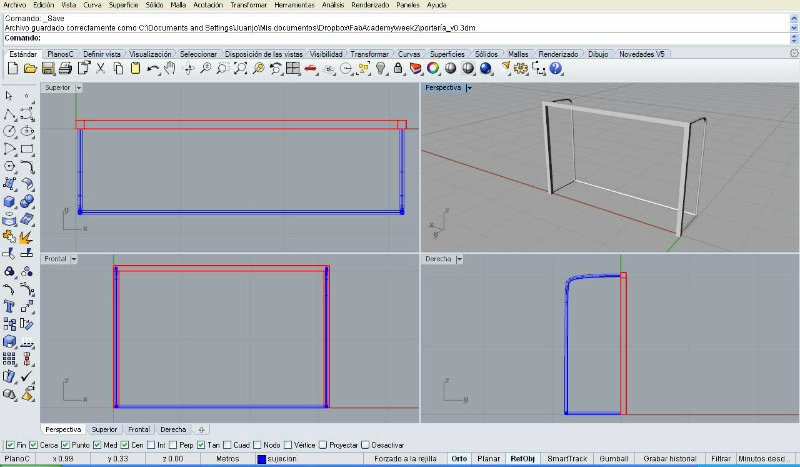Add a new viewport tab with the plus
Viewport: 800px width, 467px height.
pos(202,430)
